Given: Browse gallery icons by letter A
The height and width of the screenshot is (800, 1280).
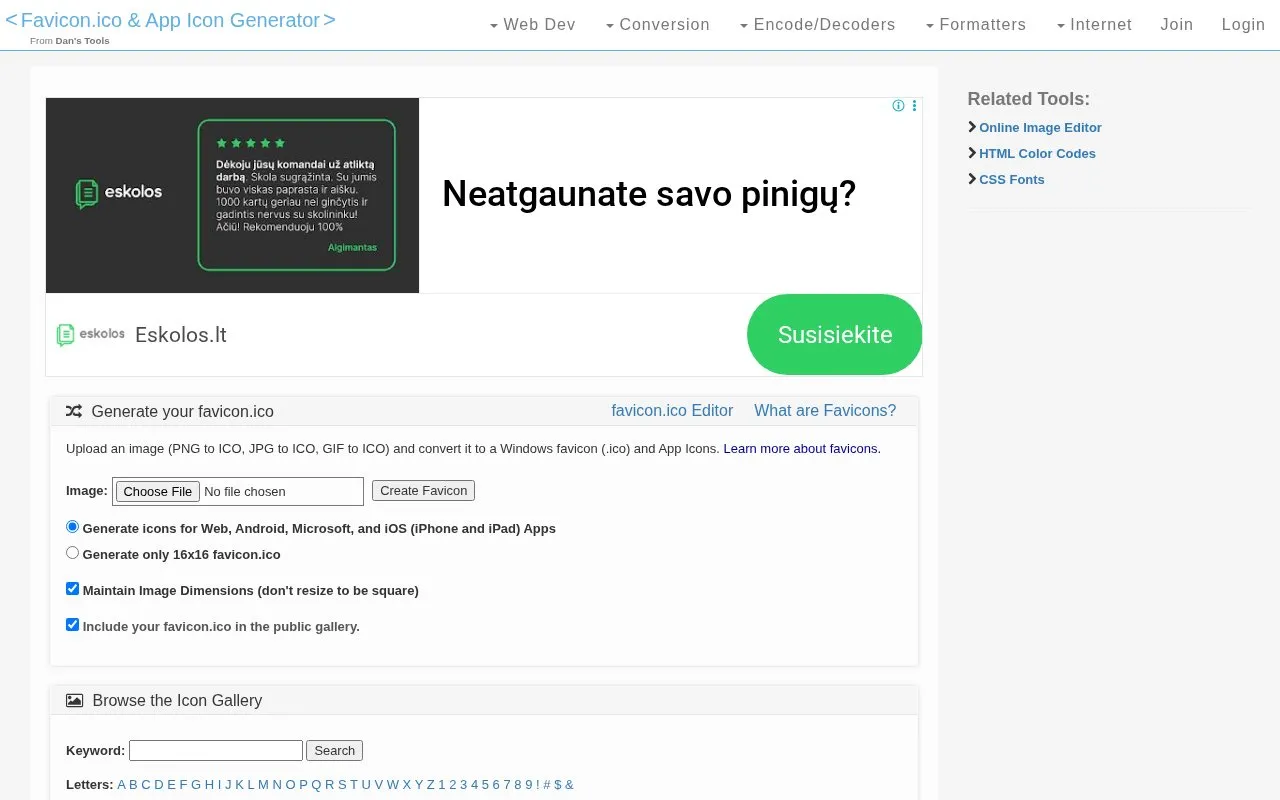Looking at the screenshot, I should (x=121, y=785).
